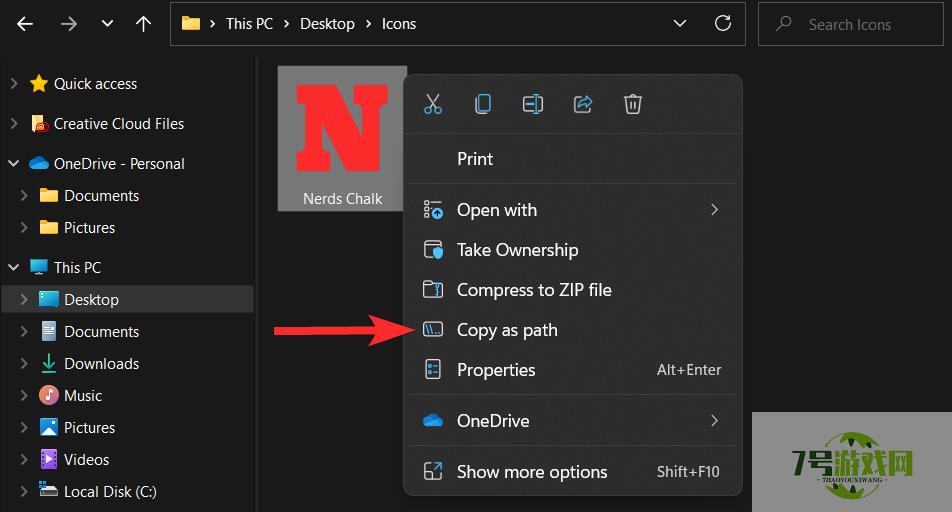The image size is (952, 512).
Task: Open Music in the sidebar
Action: pyautogui.click(x=83, y=396)
